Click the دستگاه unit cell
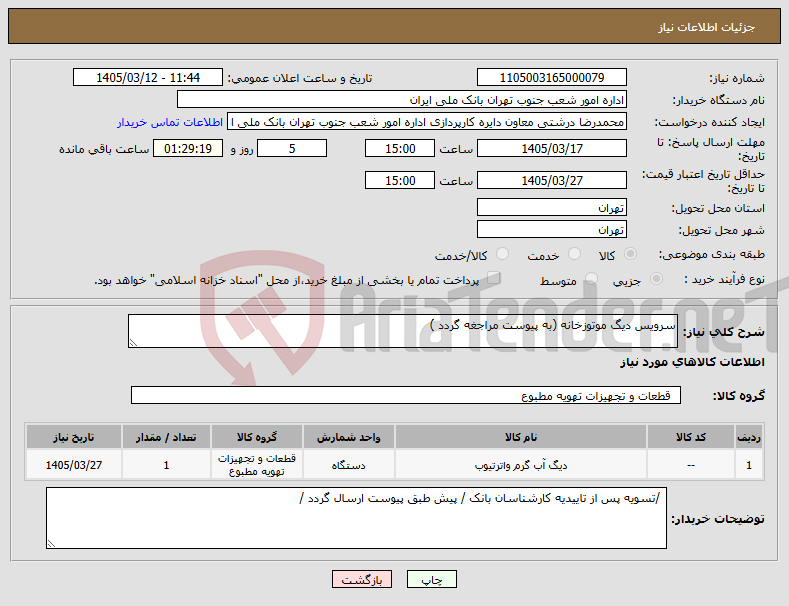The image size is (789, 606). coord(348,465)
